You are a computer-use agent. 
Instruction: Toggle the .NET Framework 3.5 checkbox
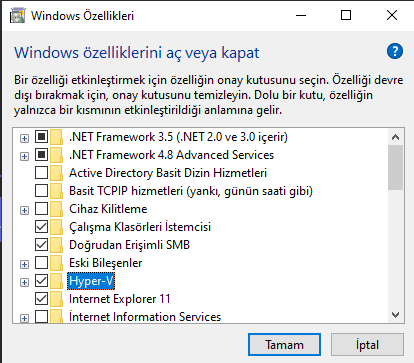click(x=41, y=137)
